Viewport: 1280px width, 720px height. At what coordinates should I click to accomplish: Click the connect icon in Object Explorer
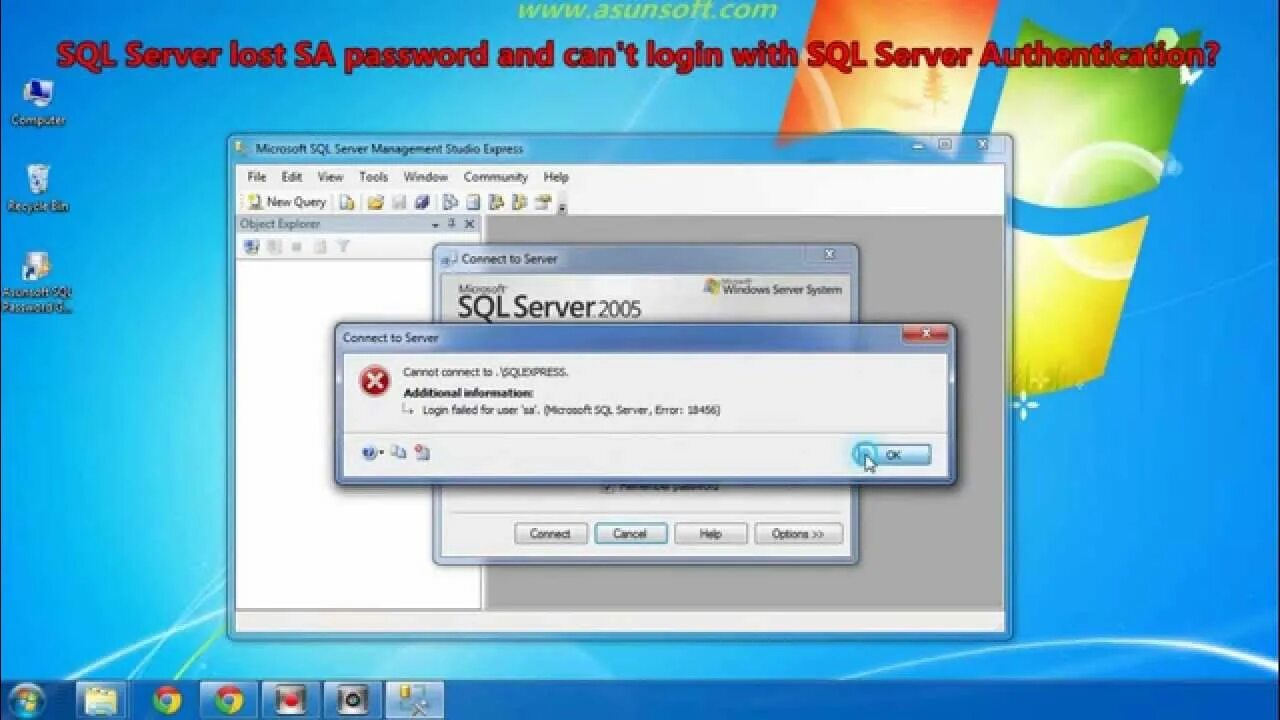[x=252, y=246]
